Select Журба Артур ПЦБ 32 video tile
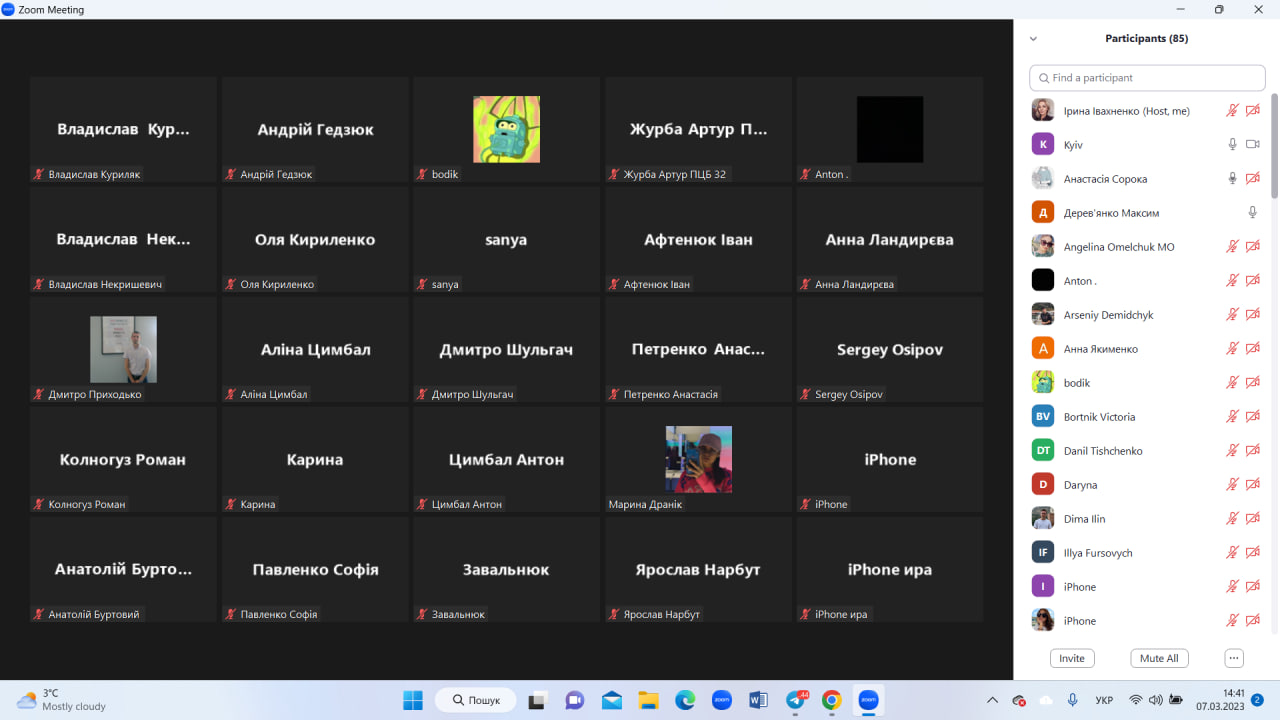 698,130
